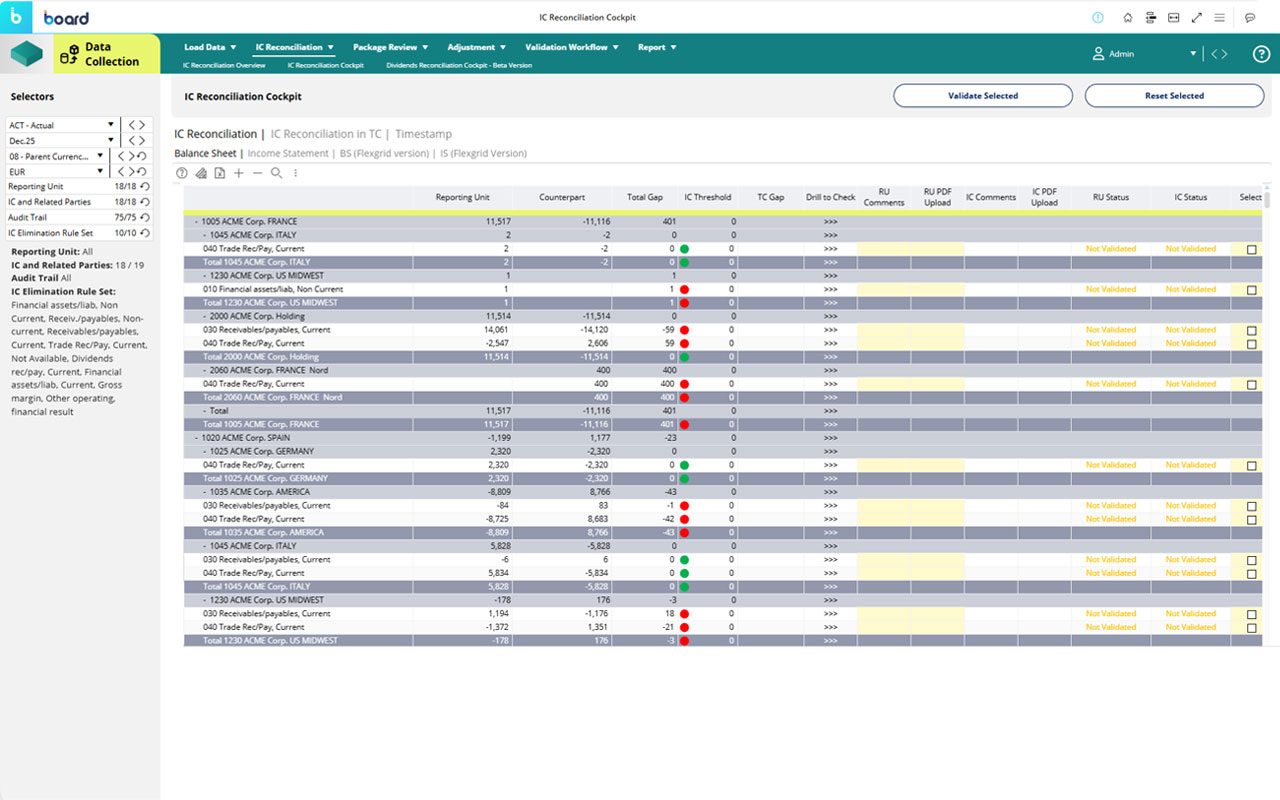Image resolution: width=1280 pixels, height=800 pixels.
Task: Click the fullscreen expand arrow icon
Action: click(x=1197, y=17)
